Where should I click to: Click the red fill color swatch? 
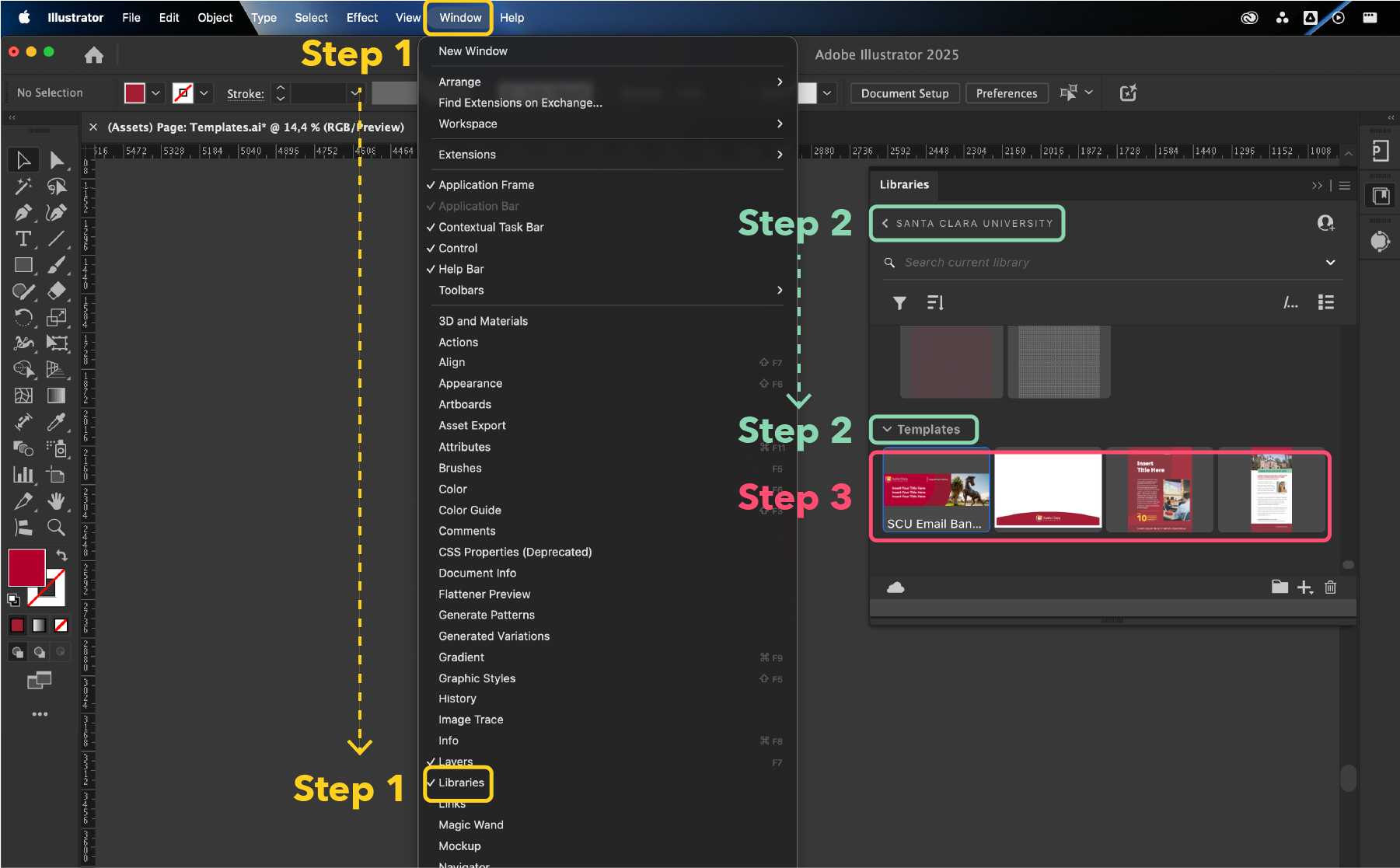pos(135,92)
